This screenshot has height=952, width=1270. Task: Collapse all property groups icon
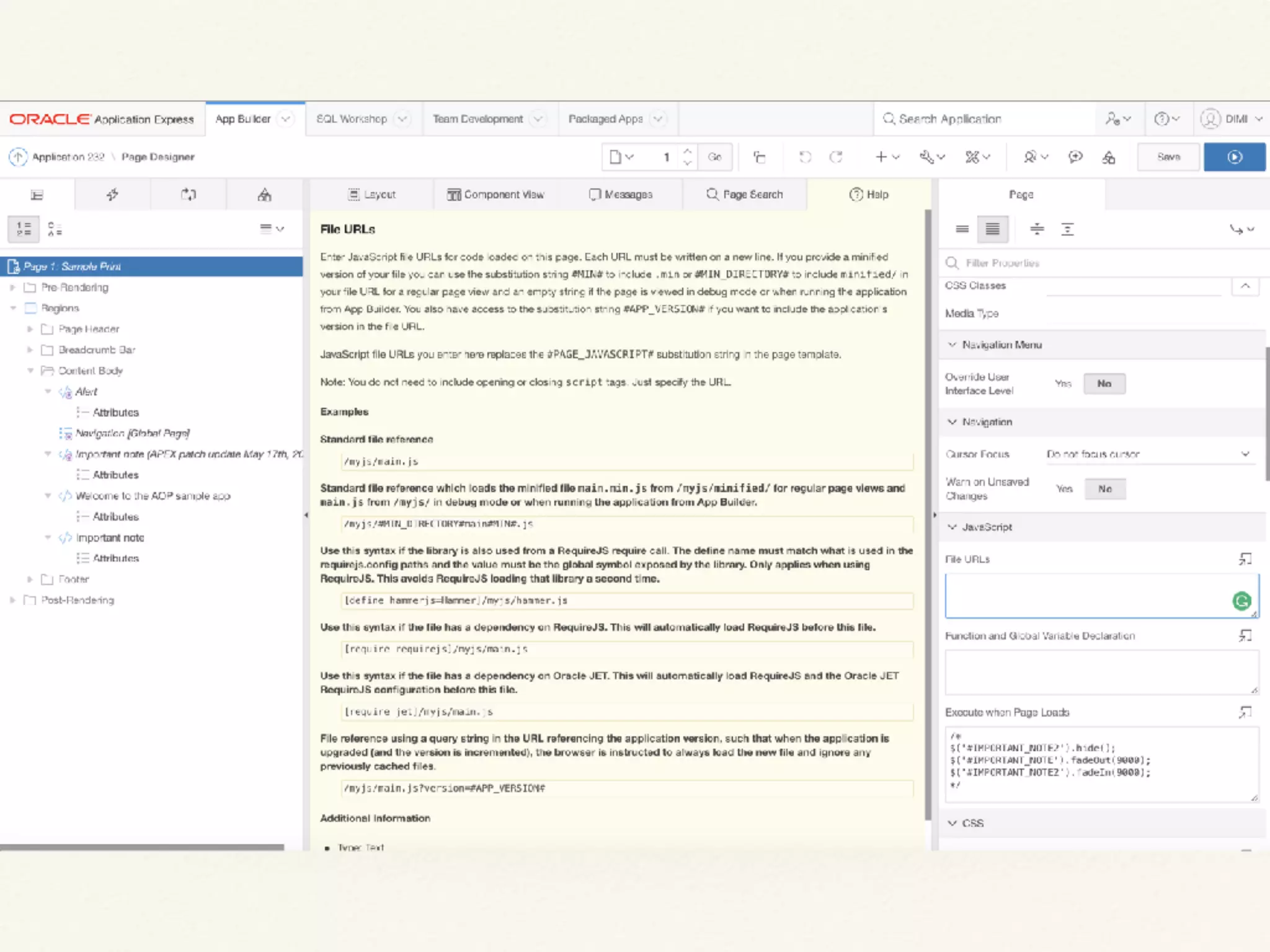(1037, 229)
